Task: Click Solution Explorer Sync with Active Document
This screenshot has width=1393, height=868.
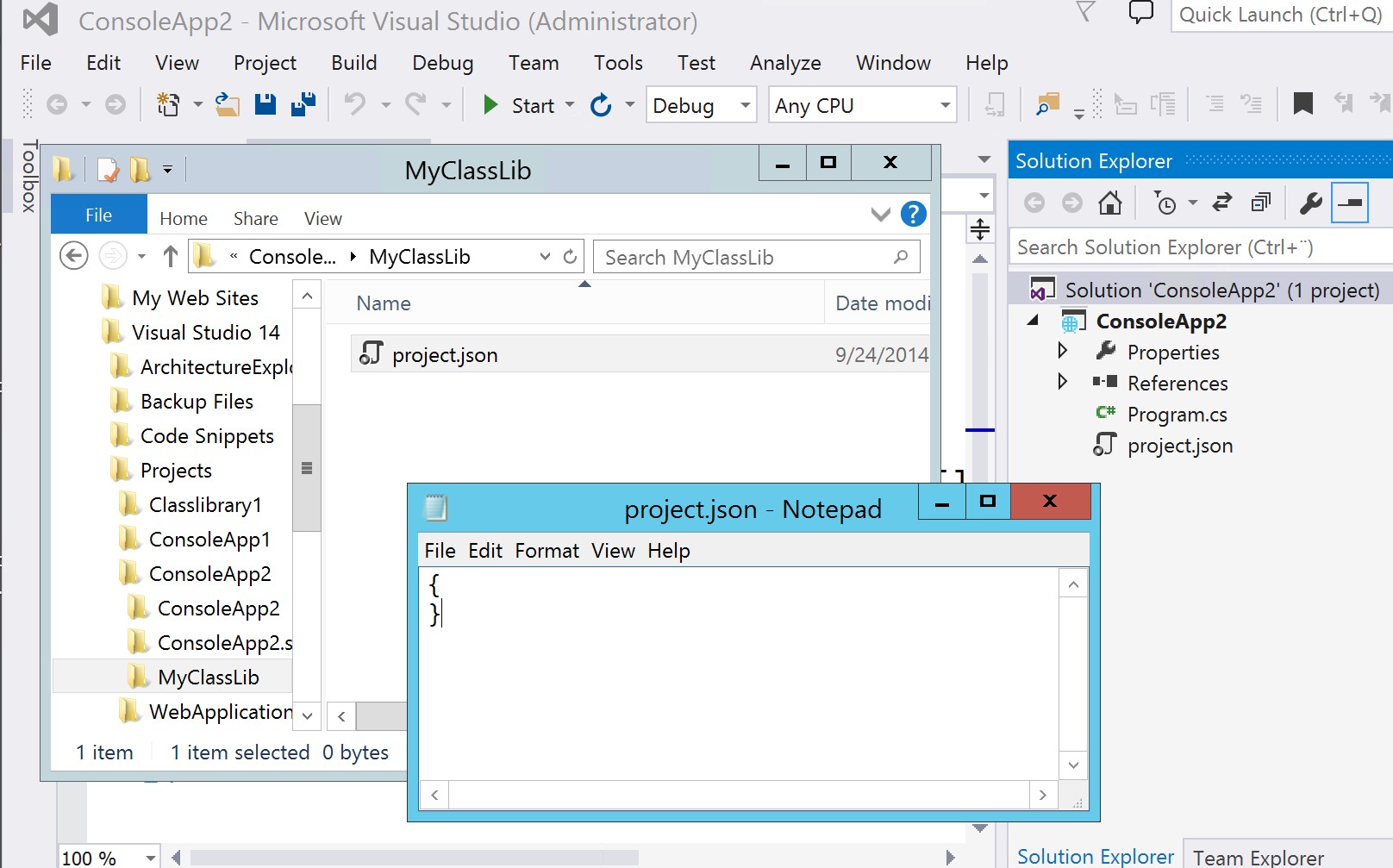Action: (x=1221, y=203)
